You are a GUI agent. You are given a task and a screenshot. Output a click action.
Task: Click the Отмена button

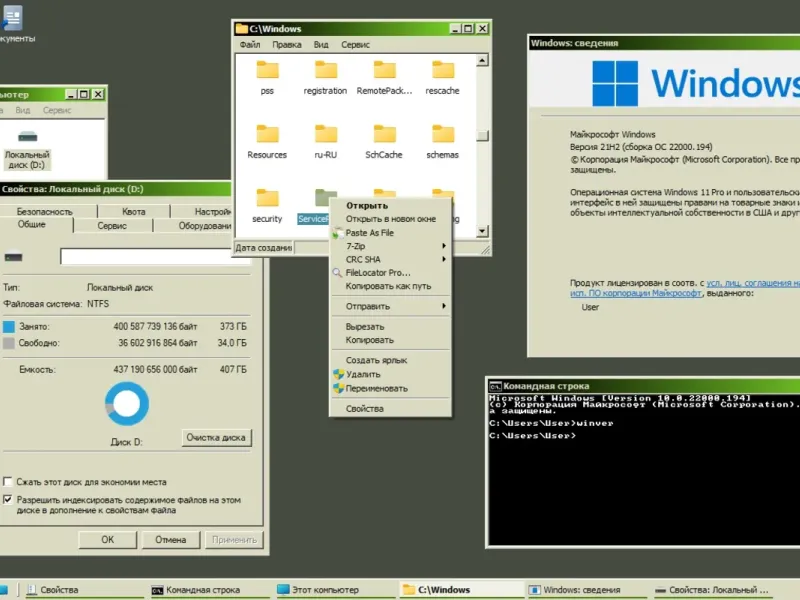pos(170,540)
